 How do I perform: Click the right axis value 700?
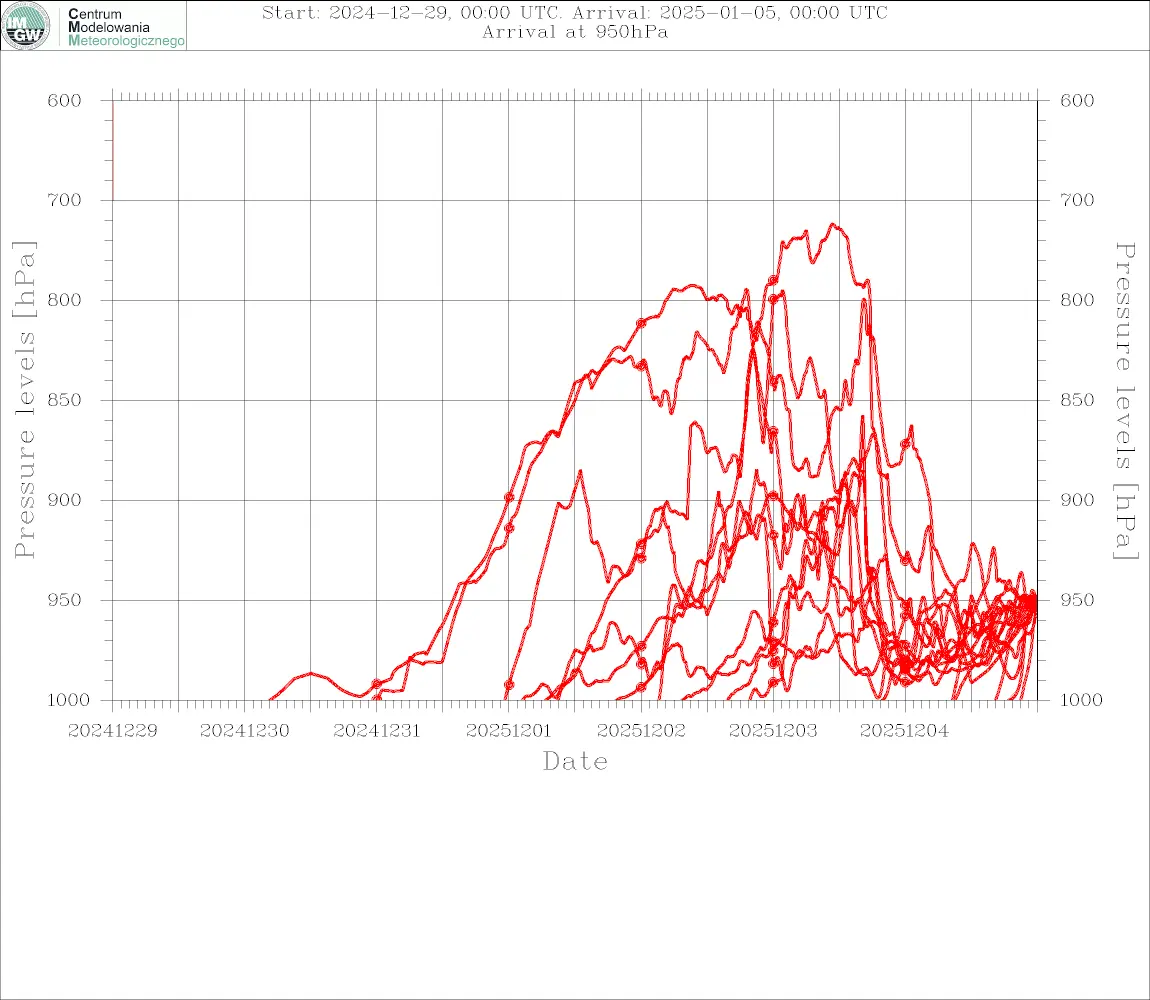pyautogui.click(x=1077, y=200)
